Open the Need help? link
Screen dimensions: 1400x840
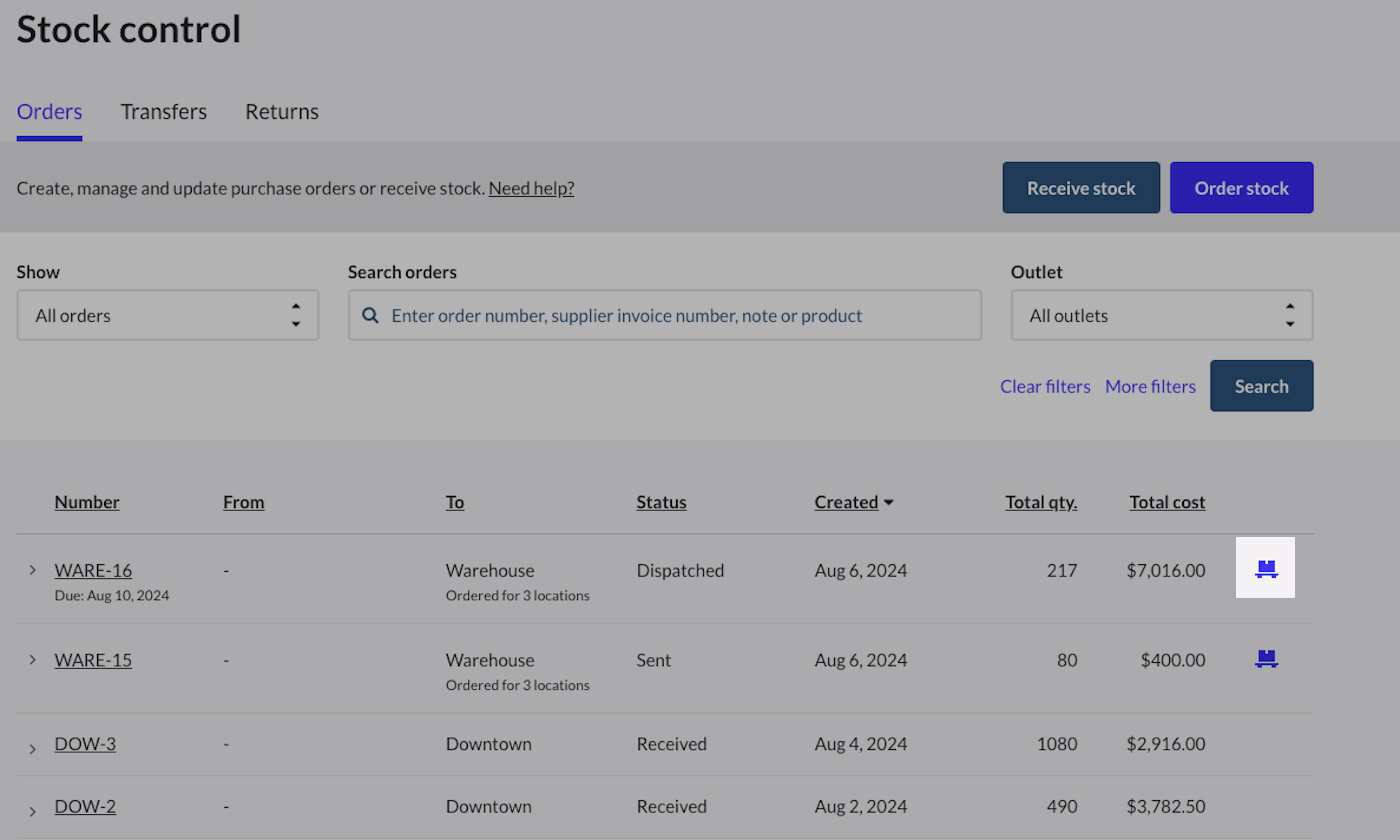pyautogui.click(x=530, y=188)
